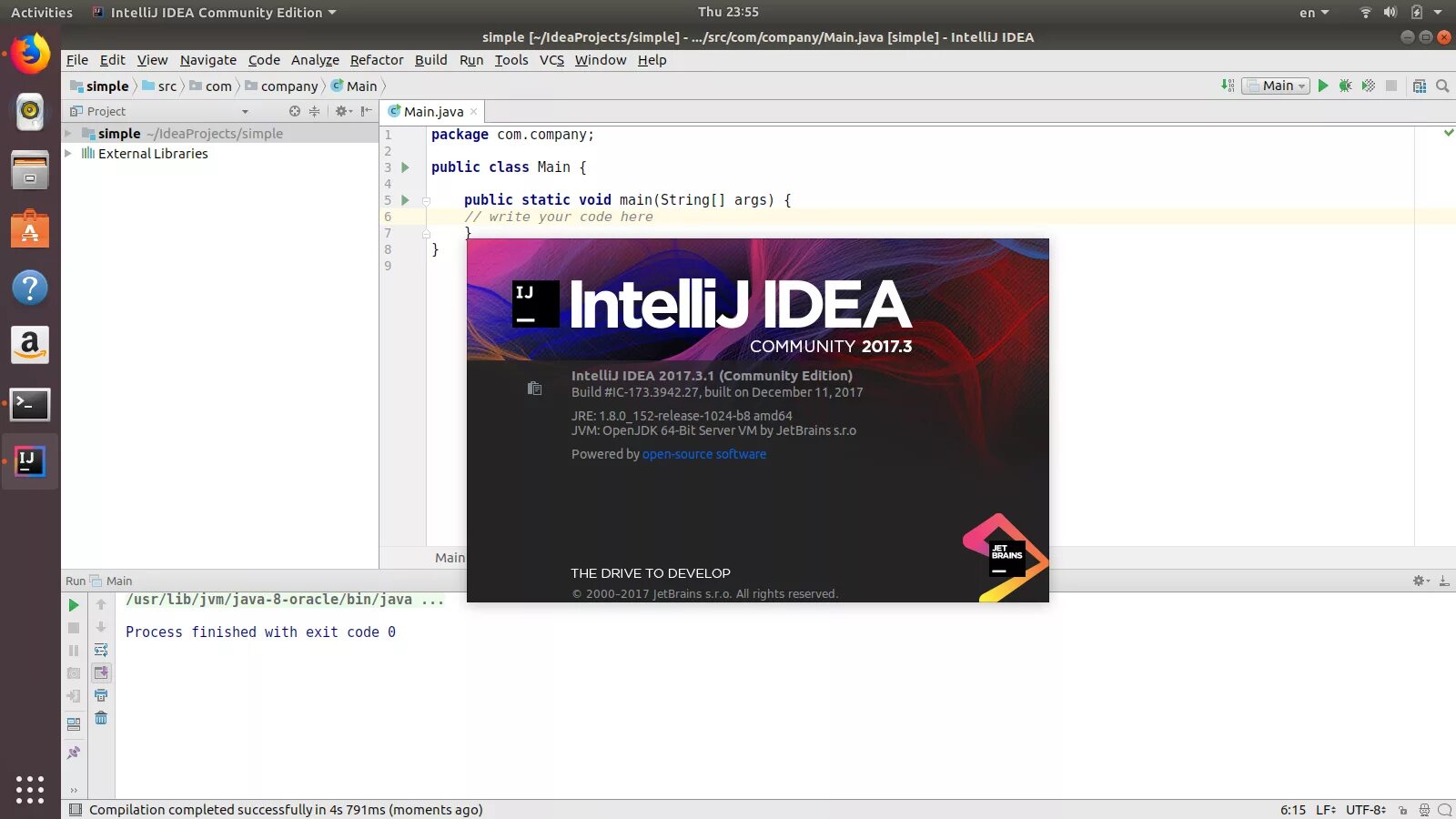This screenshot has width=1456, height=819.
Task: Toggle tool window buttons in status bar
Action: click(76, 809)
